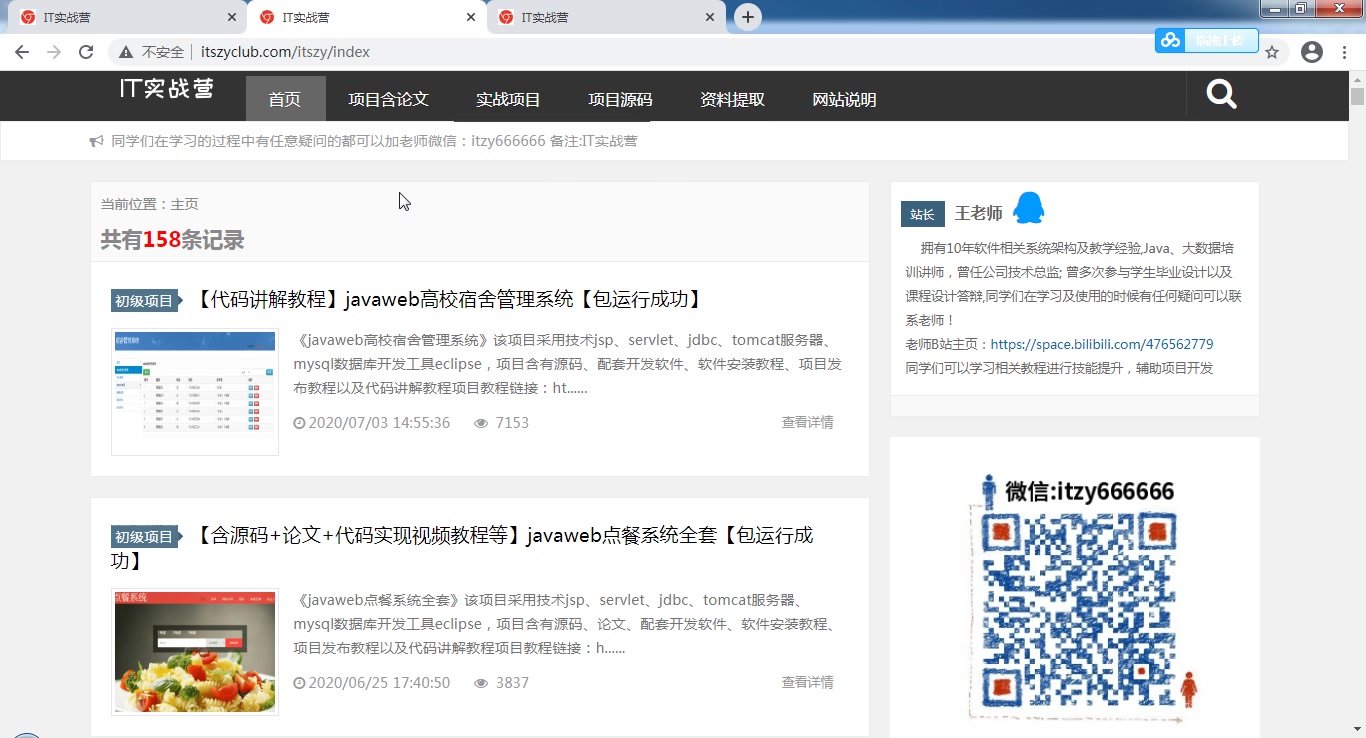Click the 共有158条记录 count text
1366x738 pixels.
tap(172, 240)
